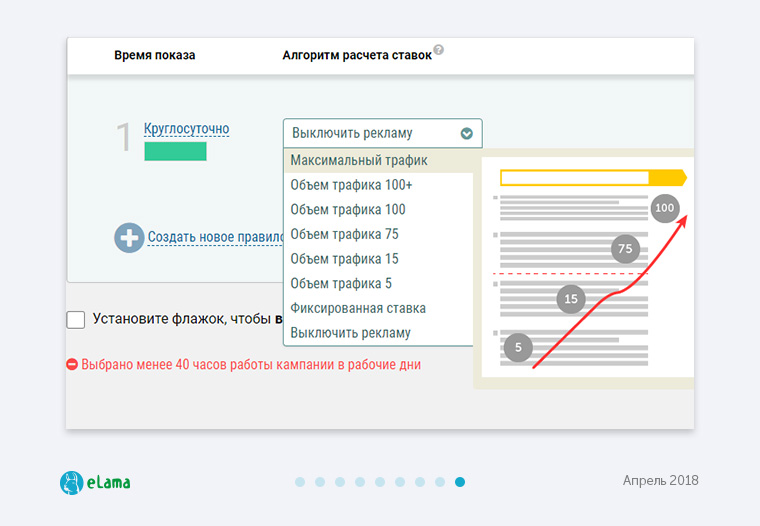This screenshot has width=760, height=526.
Task: Click the gray circle labeled 100
Action: click(x=665, y=208)
